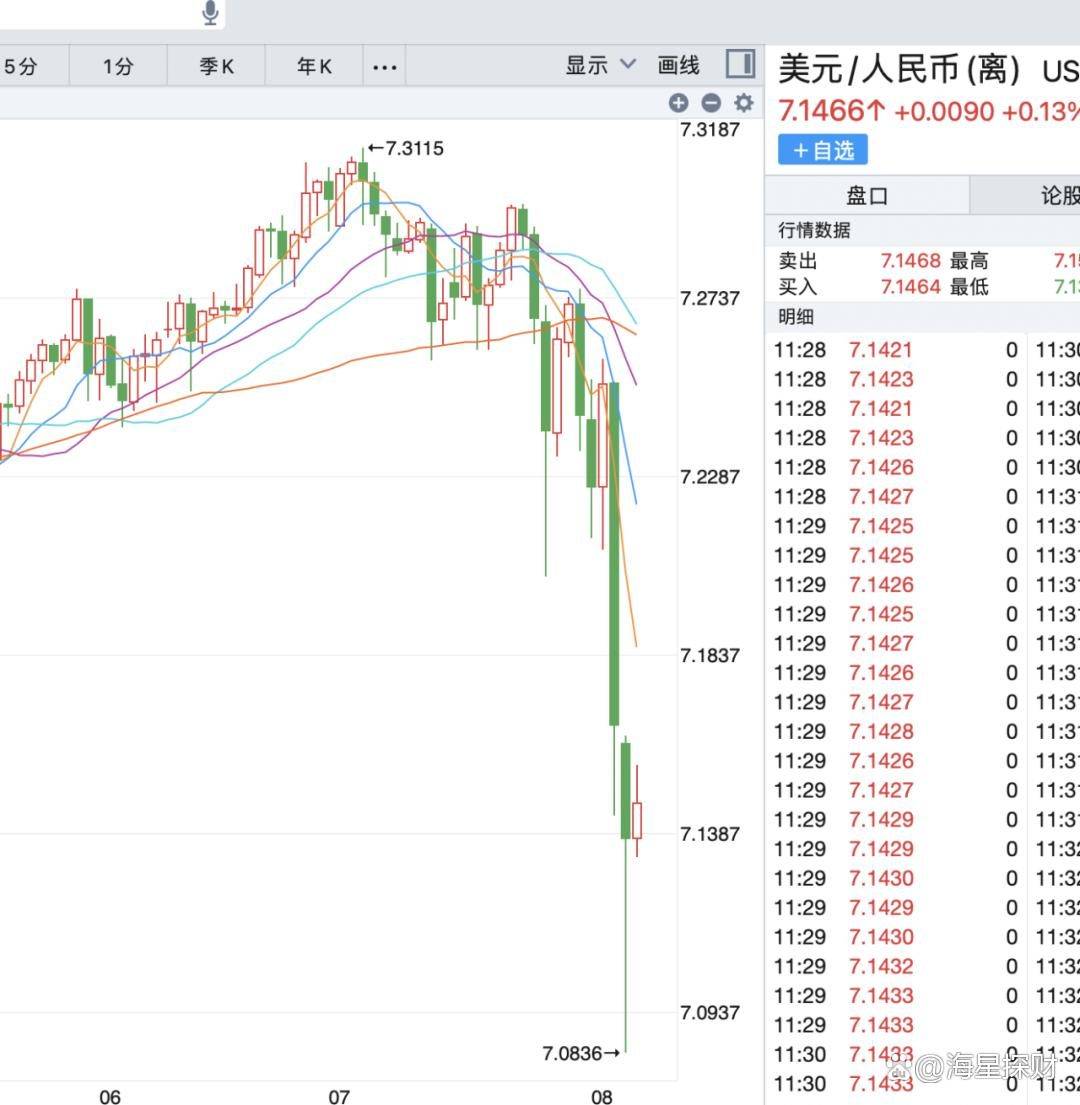Image resolution: width=1080 pixels, height=1105 pixels.
Task: Zoom in the chart with plus icon
Action: [x=678, y=102]
